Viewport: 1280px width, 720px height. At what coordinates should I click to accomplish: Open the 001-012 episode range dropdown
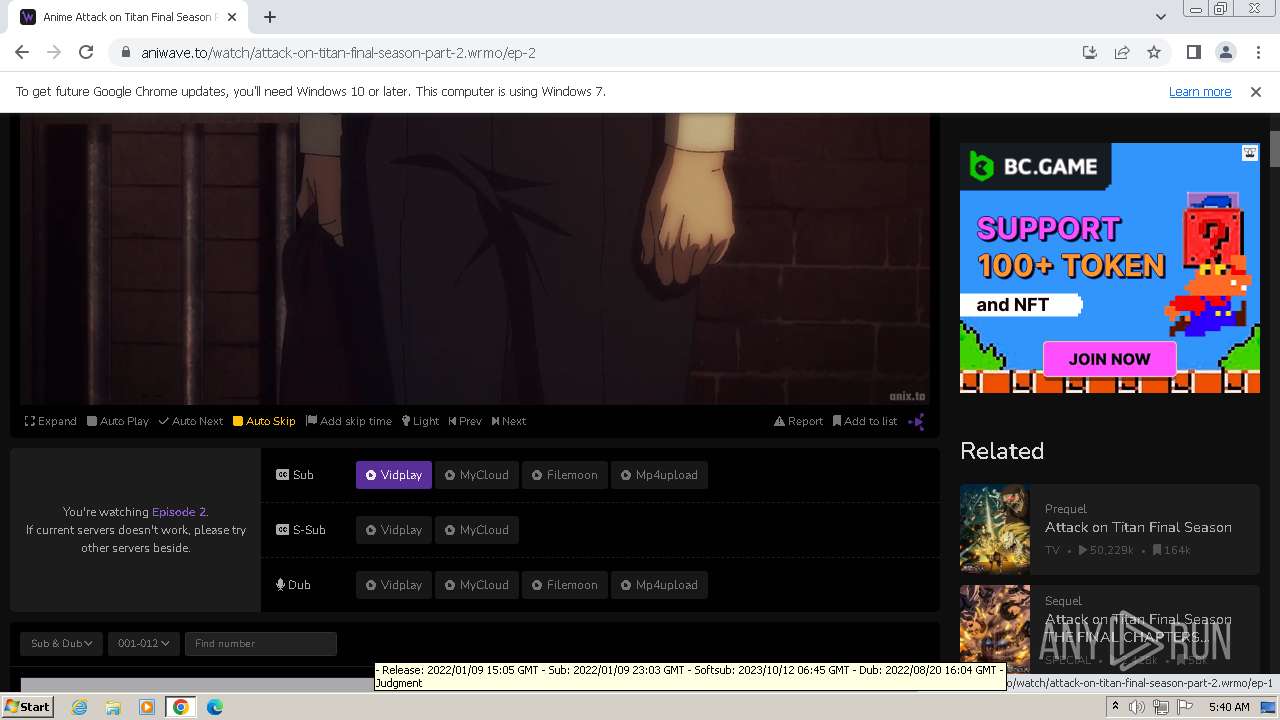pos(143,643)
